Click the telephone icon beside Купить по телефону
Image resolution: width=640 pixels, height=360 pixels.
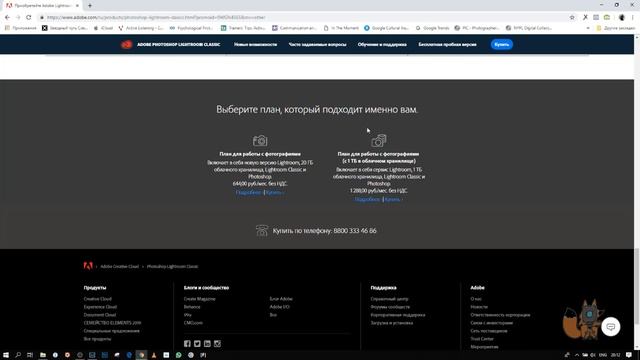click(262, 231)
